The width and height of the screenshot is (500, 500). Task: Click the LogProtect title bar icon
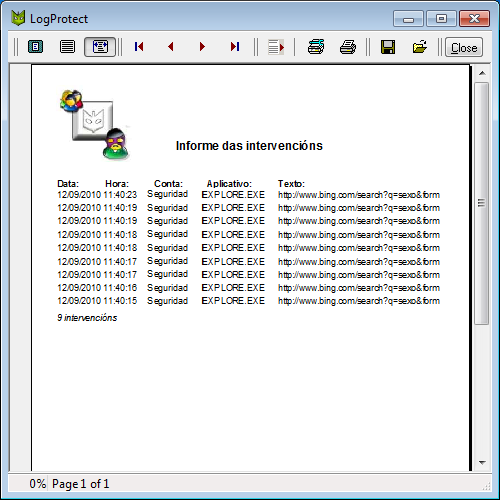point(18,18)
